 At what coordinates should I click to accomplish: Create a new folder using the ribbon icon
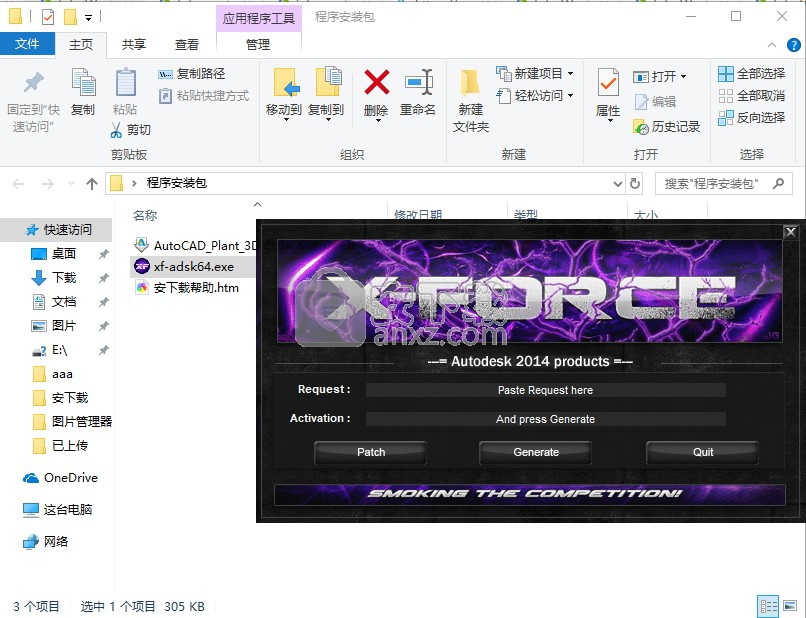(470, 82)
